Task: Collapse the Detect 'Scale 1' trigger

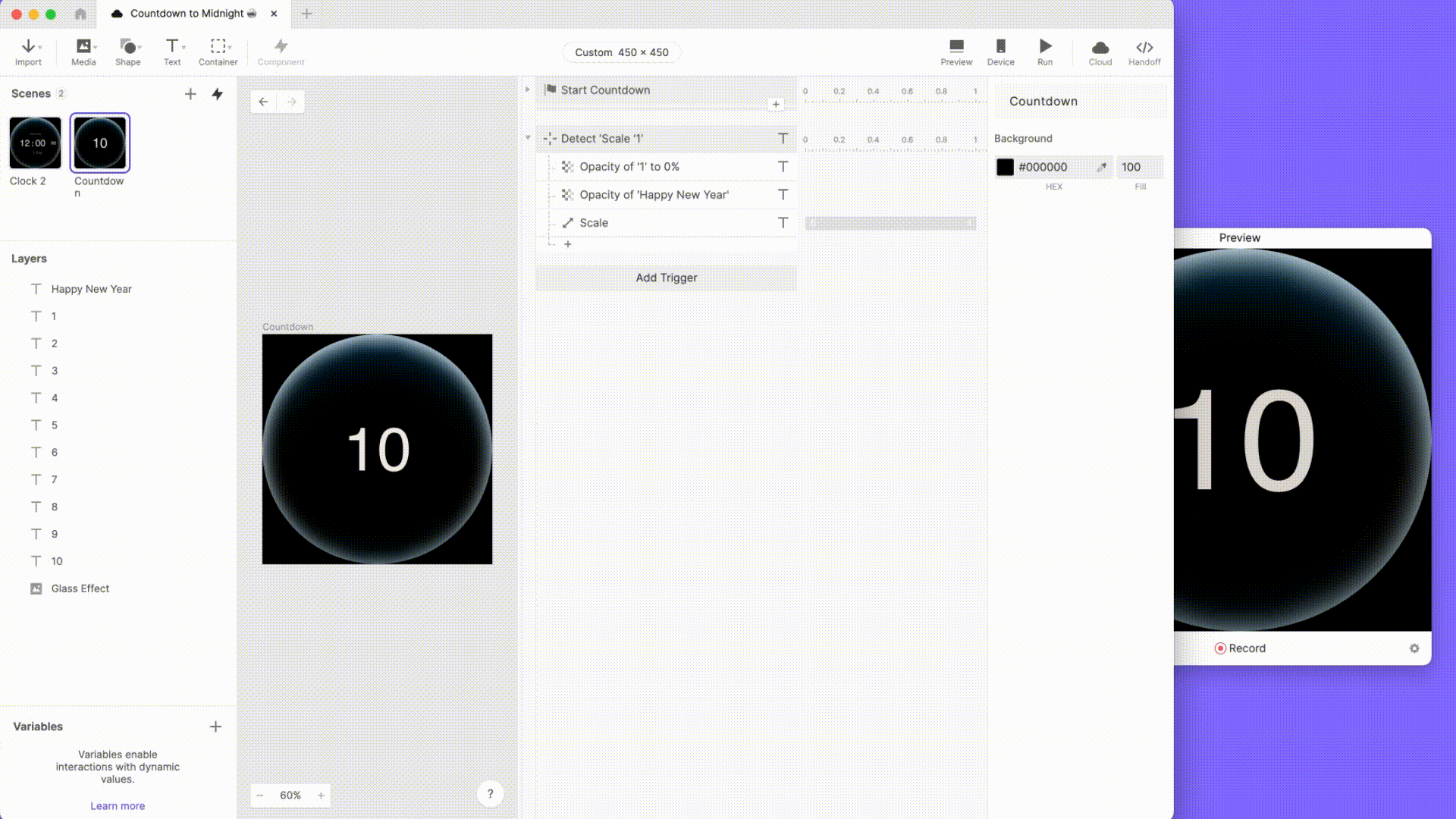Action: tap(528, 138)
